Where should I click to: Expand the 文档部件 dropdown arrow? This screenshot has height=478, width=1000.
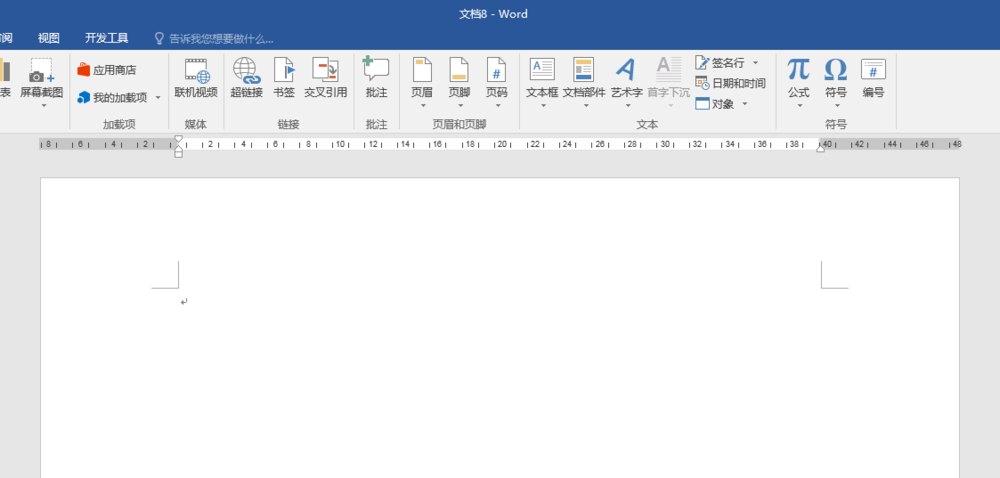click(x=585, y=105)
